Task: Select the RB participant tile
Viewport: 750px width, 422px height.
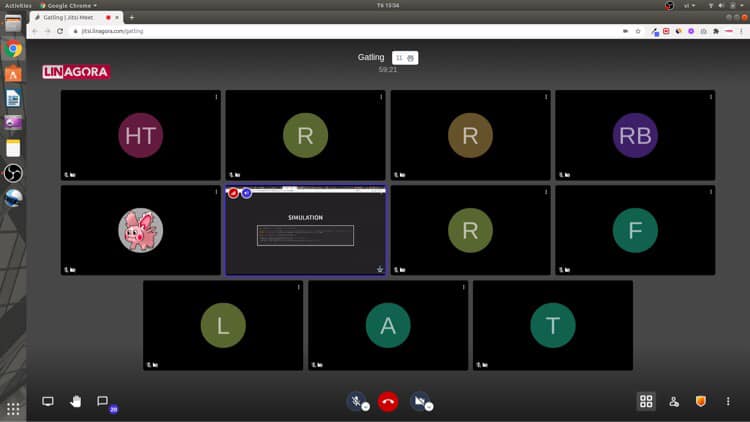Action: (x=635, y=135)
